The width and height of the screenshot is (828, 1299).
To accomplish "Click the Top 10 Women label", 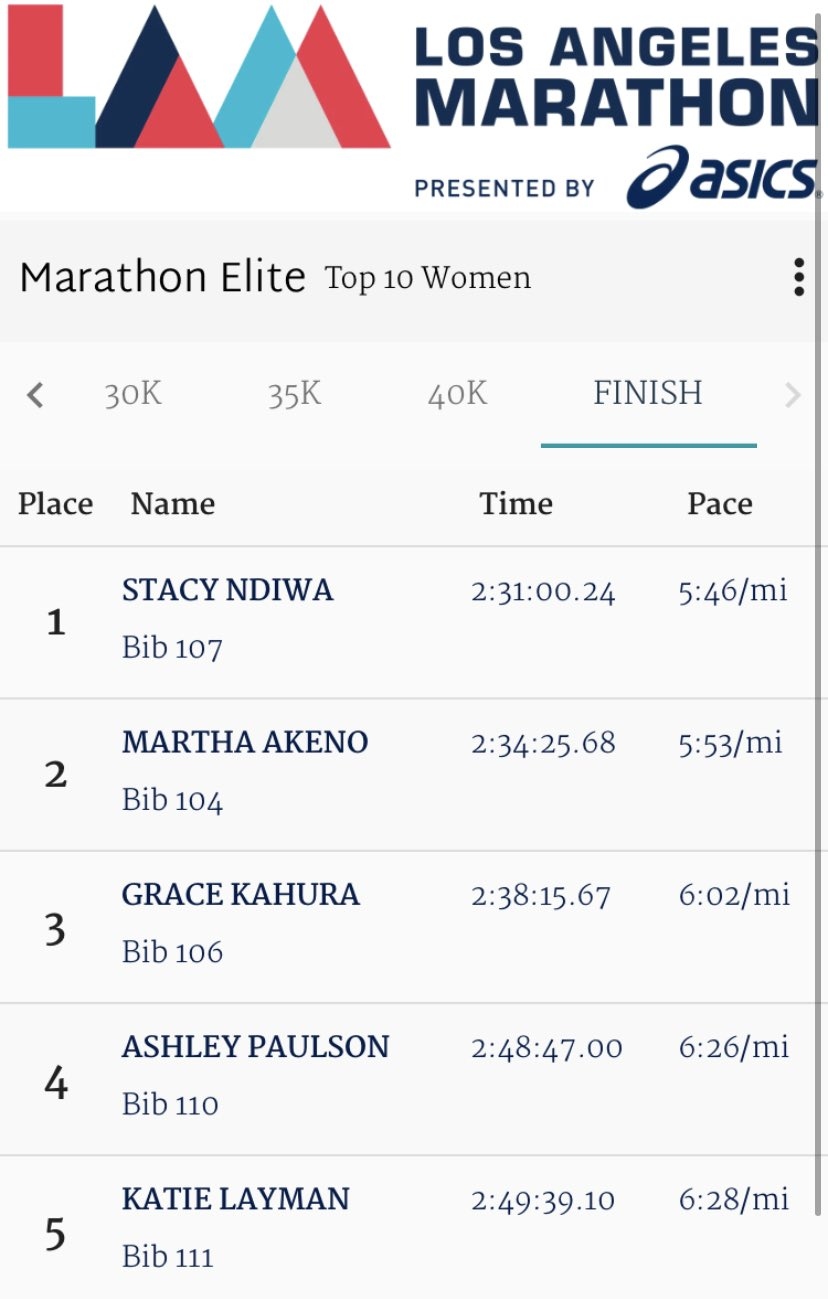I will [x=428, y=278].
